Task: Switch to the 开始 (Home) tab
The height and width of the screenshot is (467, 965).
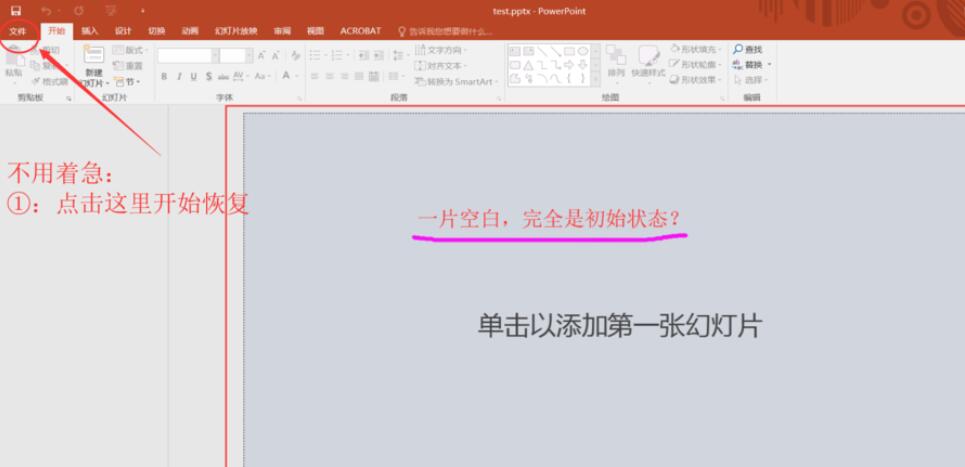Action: pos(57,31)
